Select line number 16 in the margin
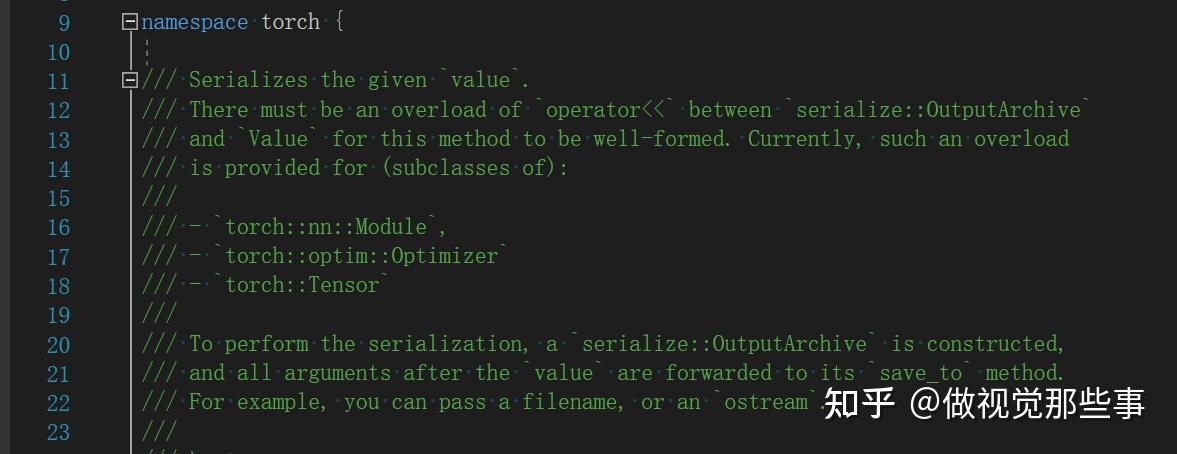The width and height of the screenshot is (1177, 454). 58,227
